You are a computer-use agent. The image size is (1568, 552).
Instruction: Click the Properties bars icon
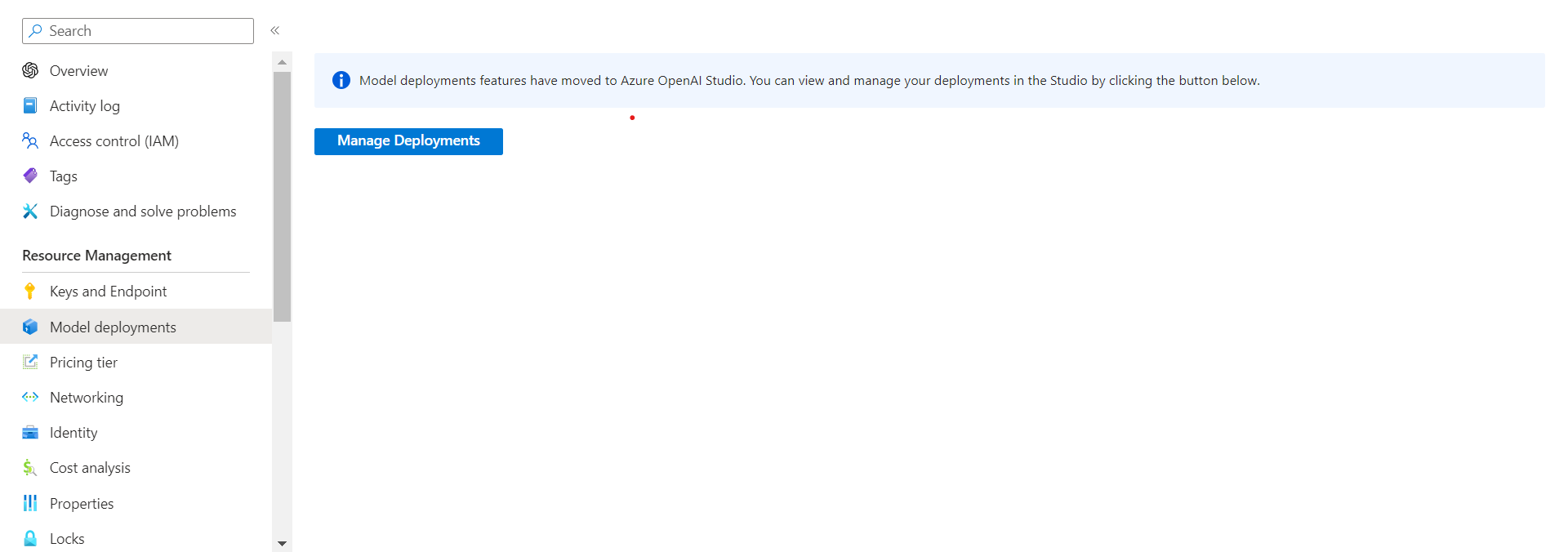click(30, 503)
